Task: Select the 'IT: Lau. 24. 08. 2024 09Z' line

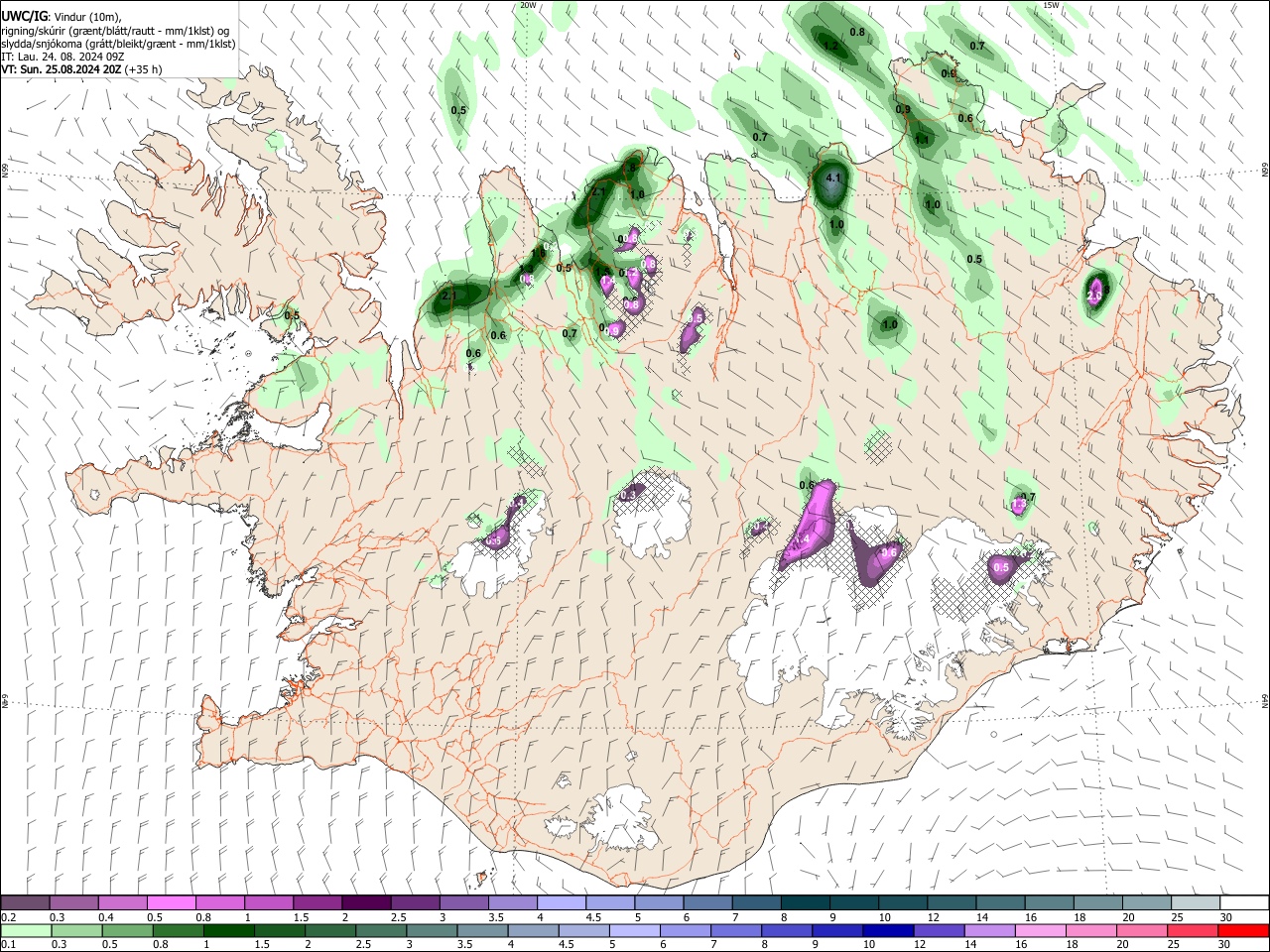Action: click(63, 57)
